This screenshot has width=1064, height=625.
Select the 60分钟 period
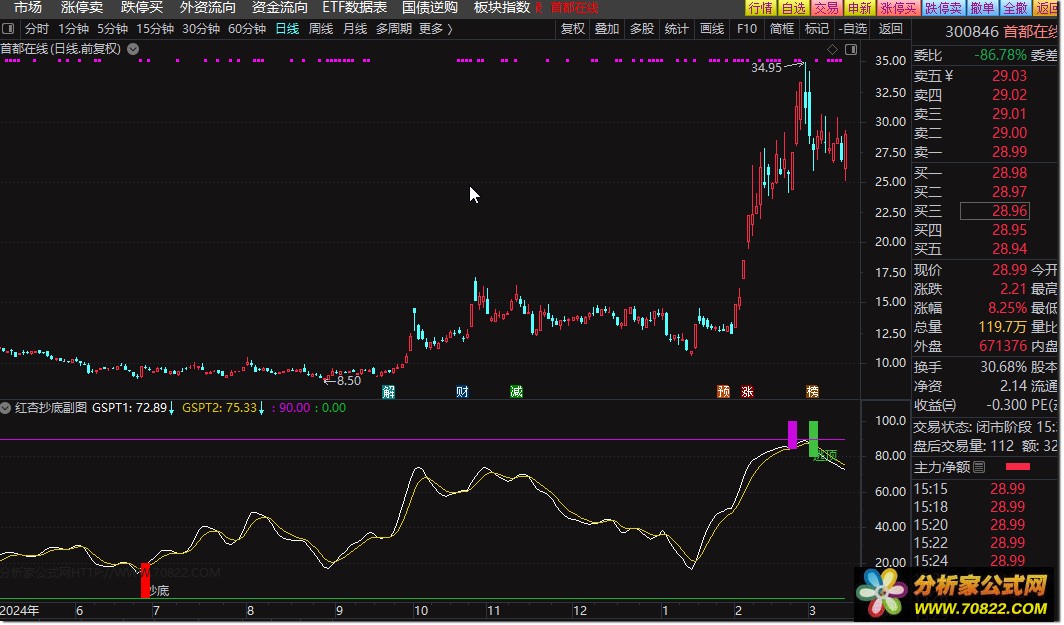247,29
